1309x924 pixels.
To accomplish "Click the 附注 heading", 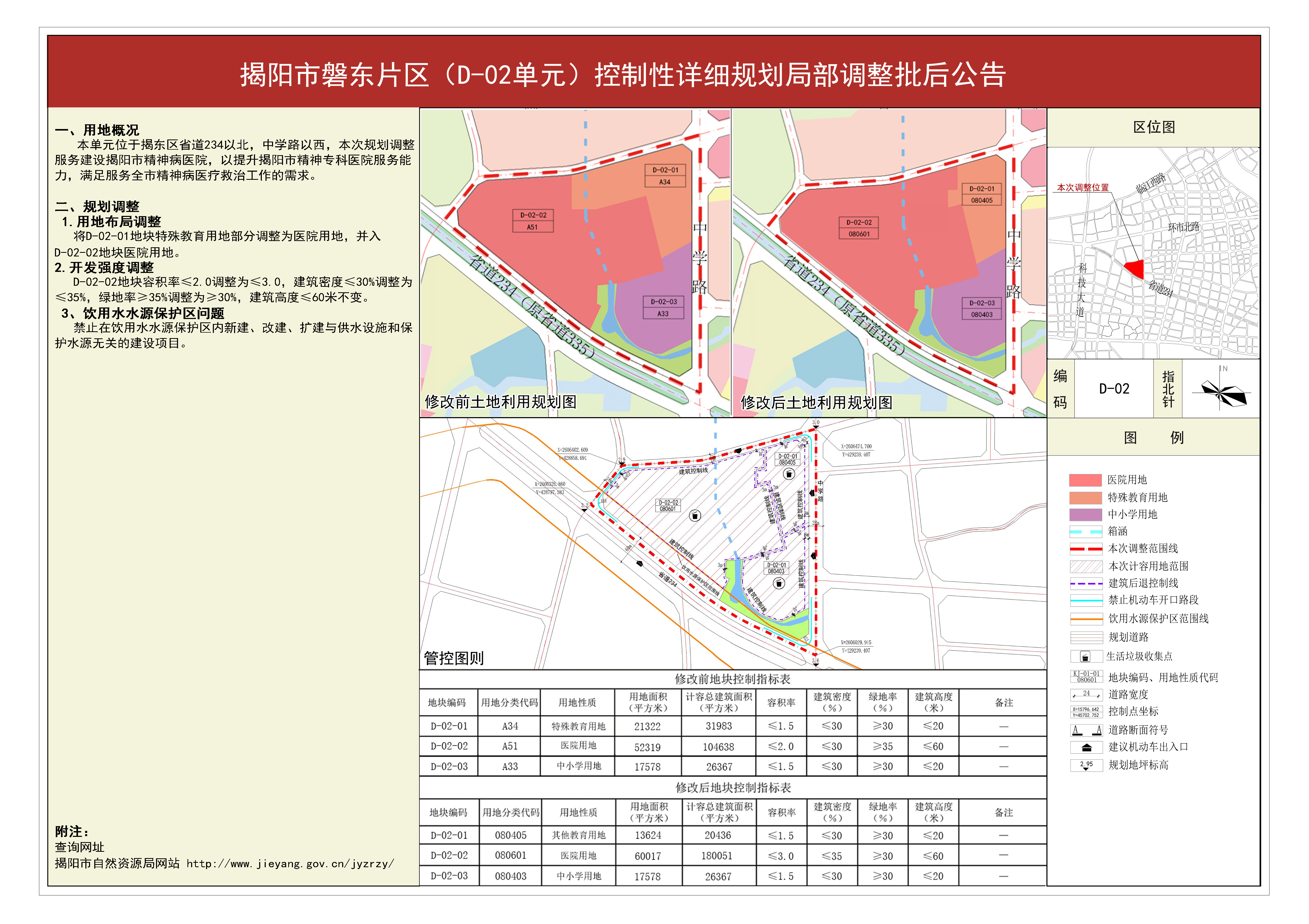I will [x=72, y=832].
